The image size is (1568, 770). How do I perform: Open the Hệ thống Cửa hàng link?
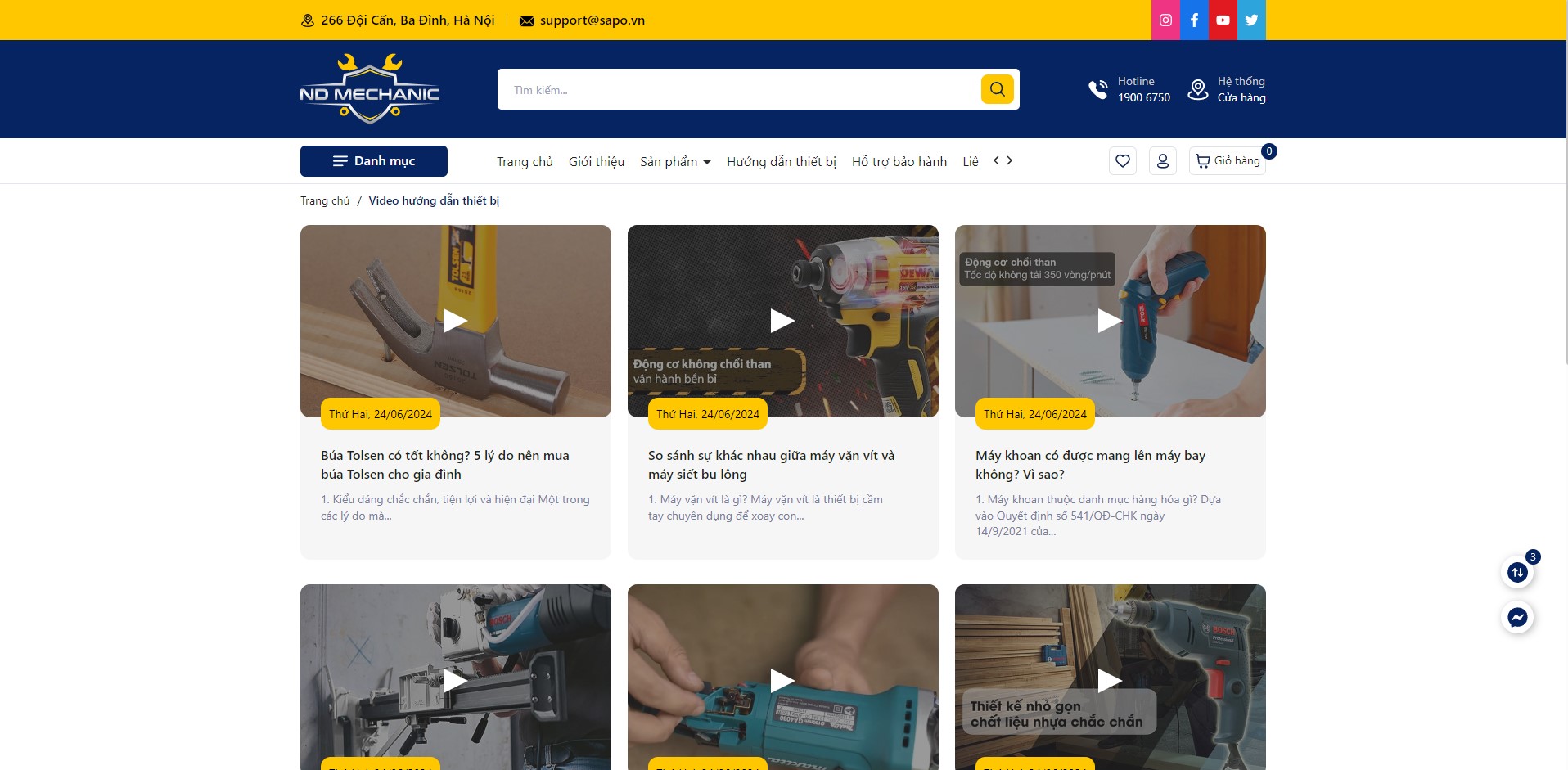click(1241, 89)
